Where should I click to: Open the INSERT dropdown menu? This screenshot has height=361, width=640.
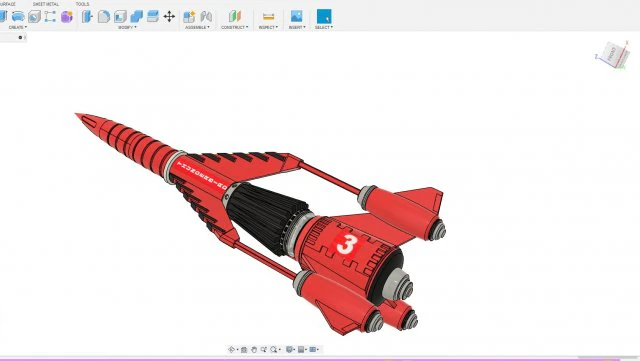click(297, 27)
